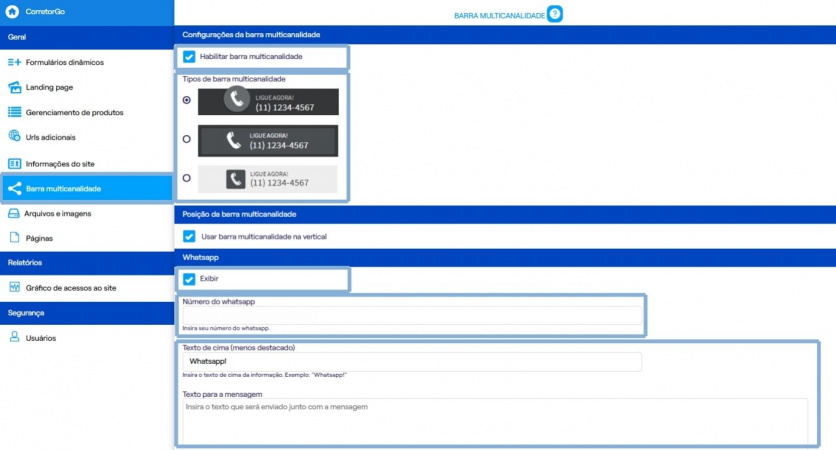
Task: Click the CorretorGo home icon
Action: pos(12,11)
